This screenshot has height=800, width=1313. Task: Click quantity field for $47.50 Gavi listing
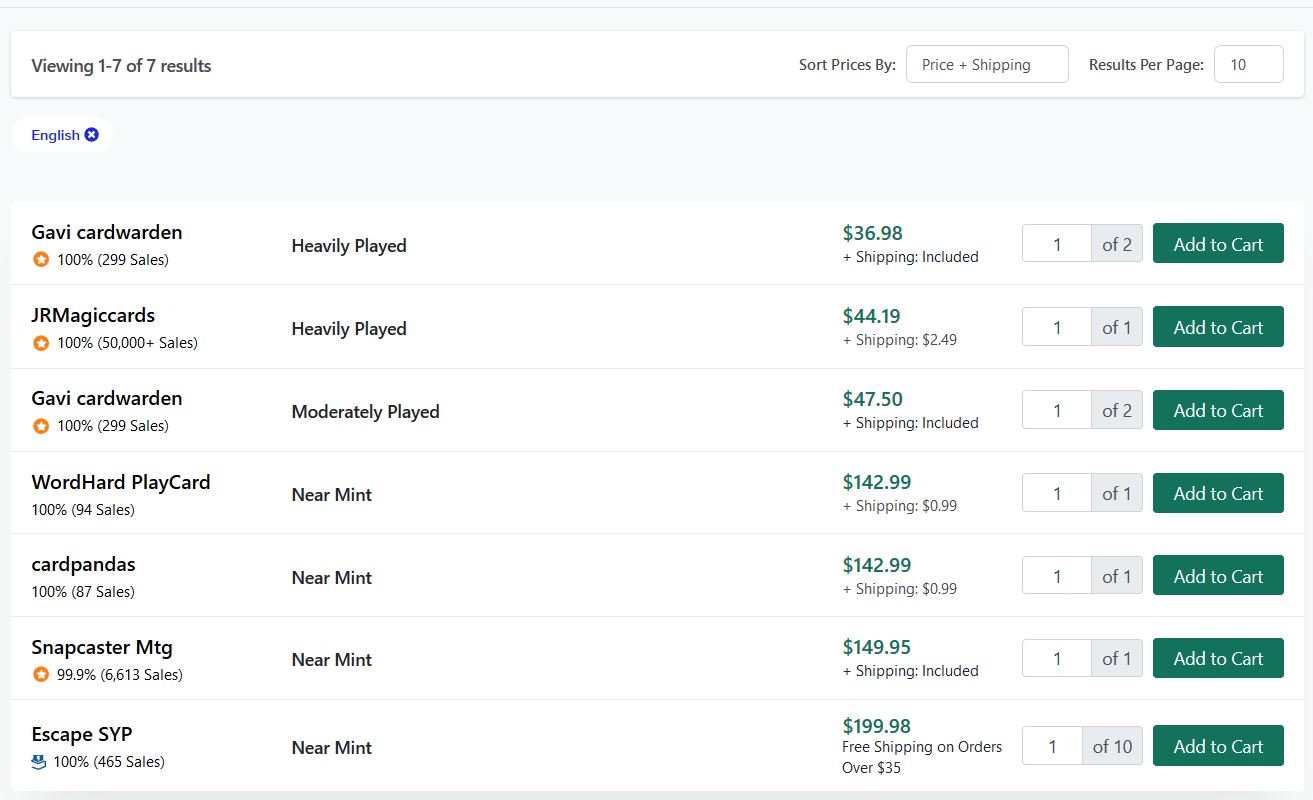[x=1056, y=410]
